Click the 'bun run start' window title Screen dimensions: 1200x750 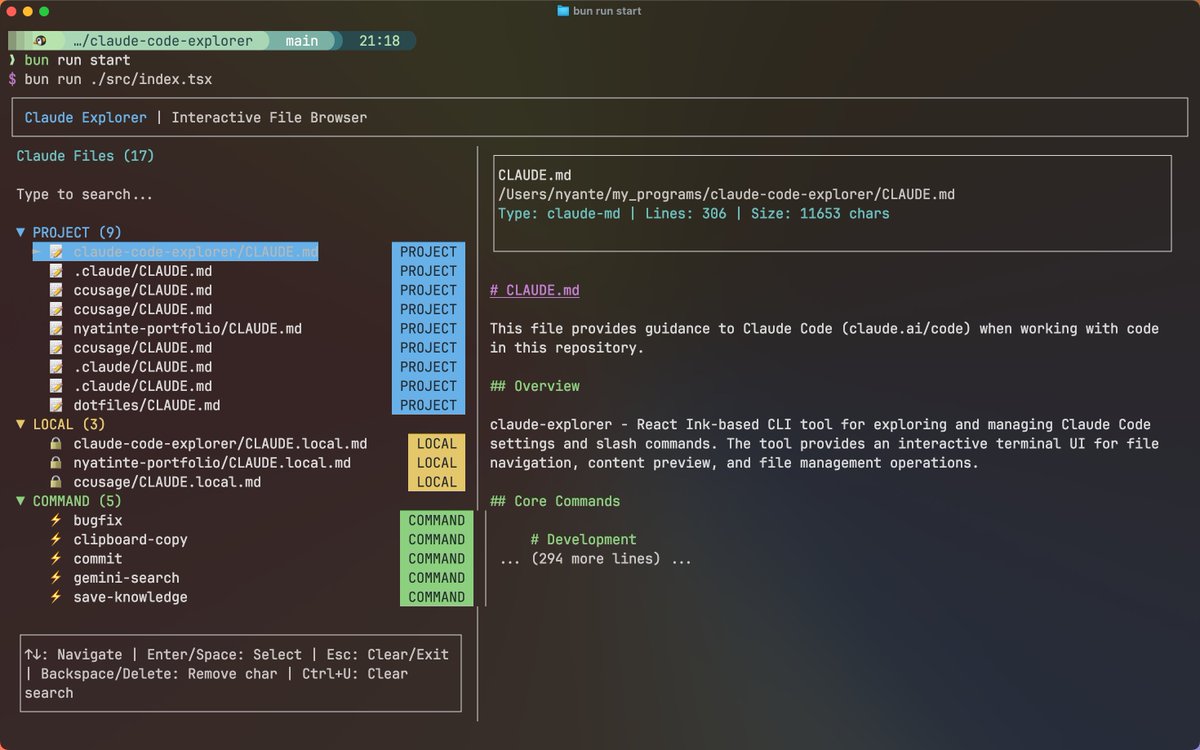(609, 11)
